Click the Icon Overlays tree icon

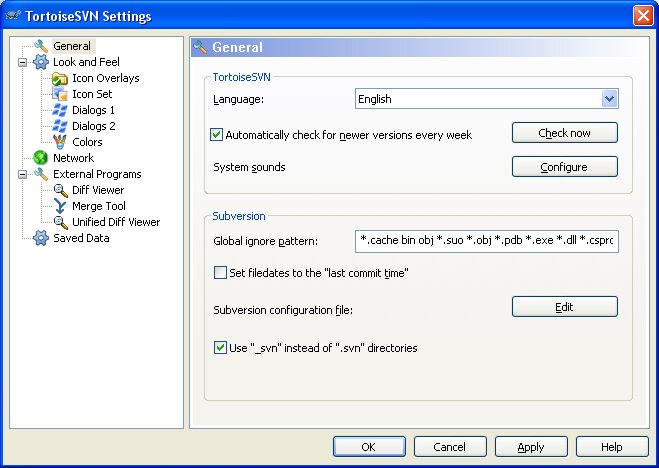point(60,78)
